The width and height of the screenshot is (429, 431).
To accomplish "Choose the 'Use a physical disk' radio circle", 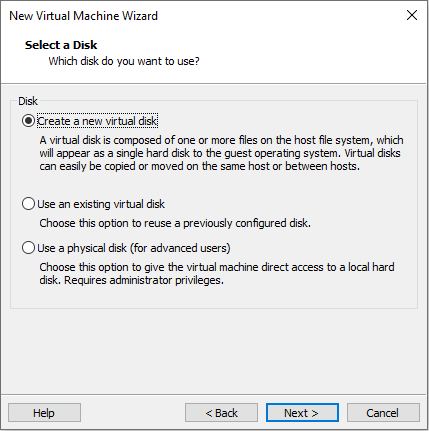I will click(x=28, y=248).
